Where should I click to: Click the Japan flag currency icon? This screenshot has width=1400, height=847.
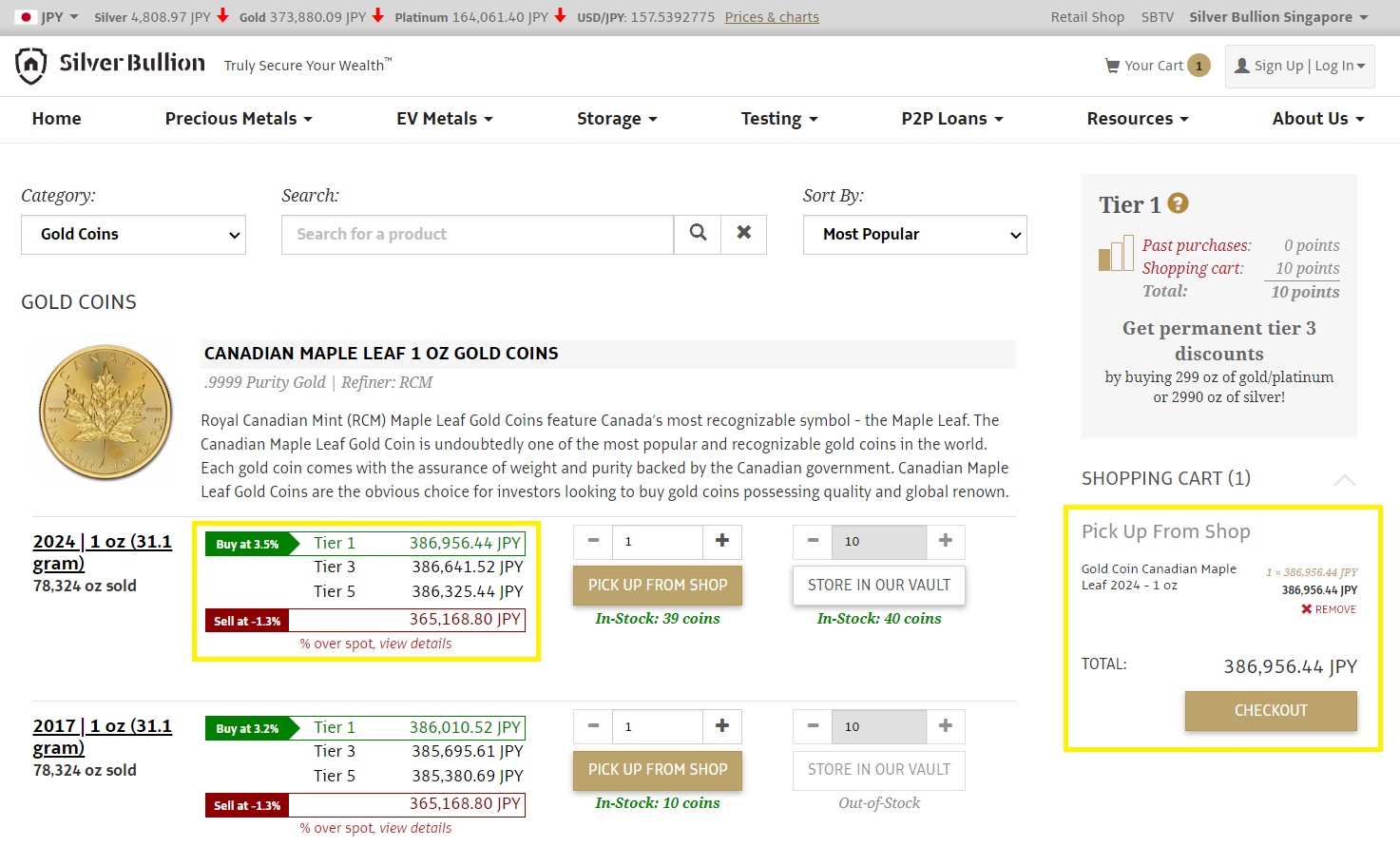[x=26, y=17]
